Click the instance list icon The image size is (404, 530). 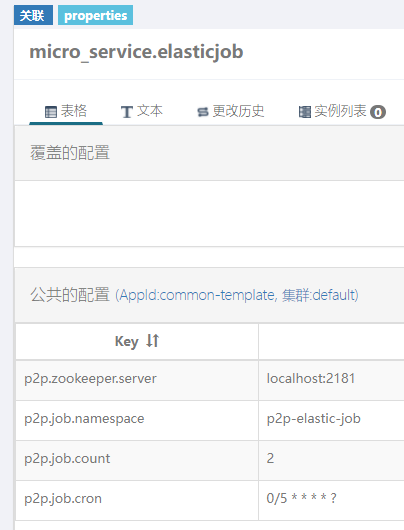point(305,112)
